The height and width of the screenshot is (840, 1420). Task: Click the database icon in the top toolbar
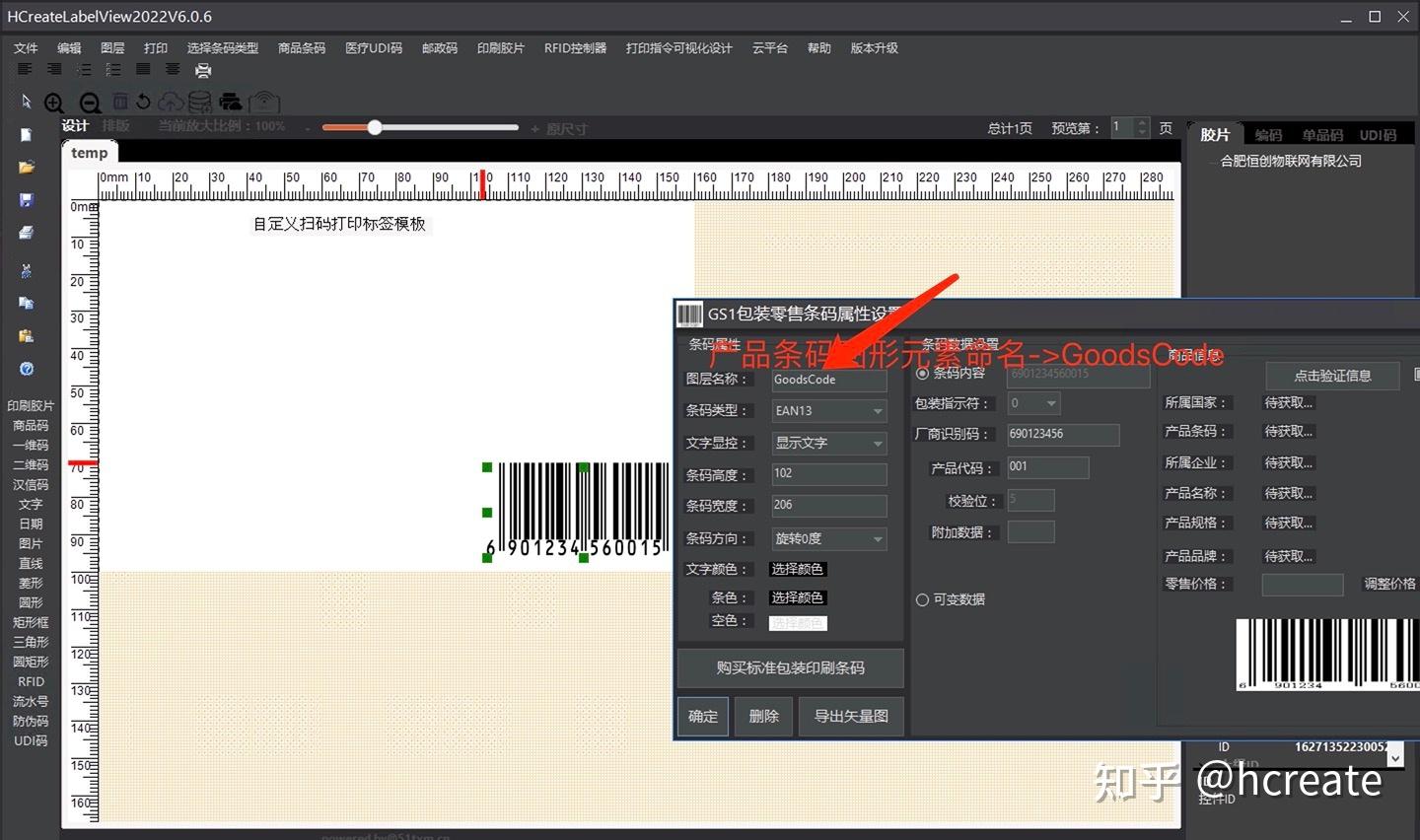198,102
